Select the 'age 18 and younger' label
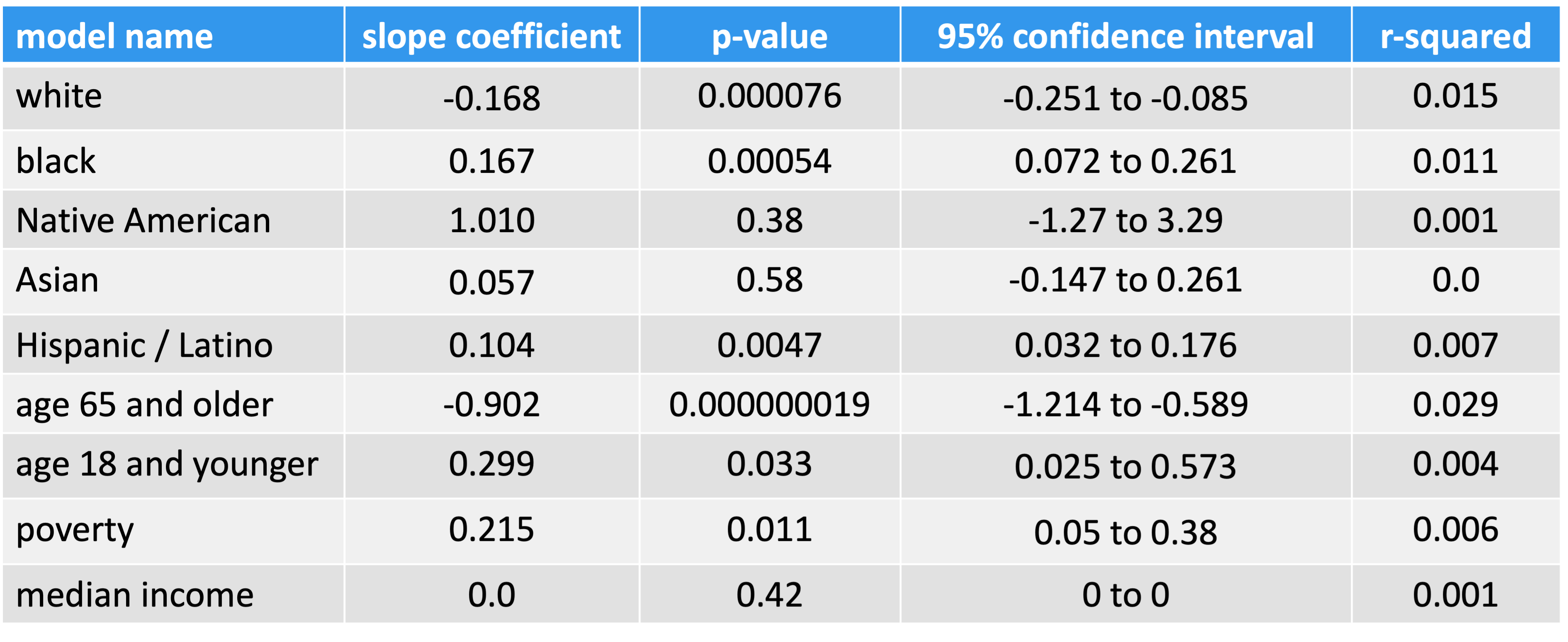Viewport: 1568px width, 642px height. point(167,464)
